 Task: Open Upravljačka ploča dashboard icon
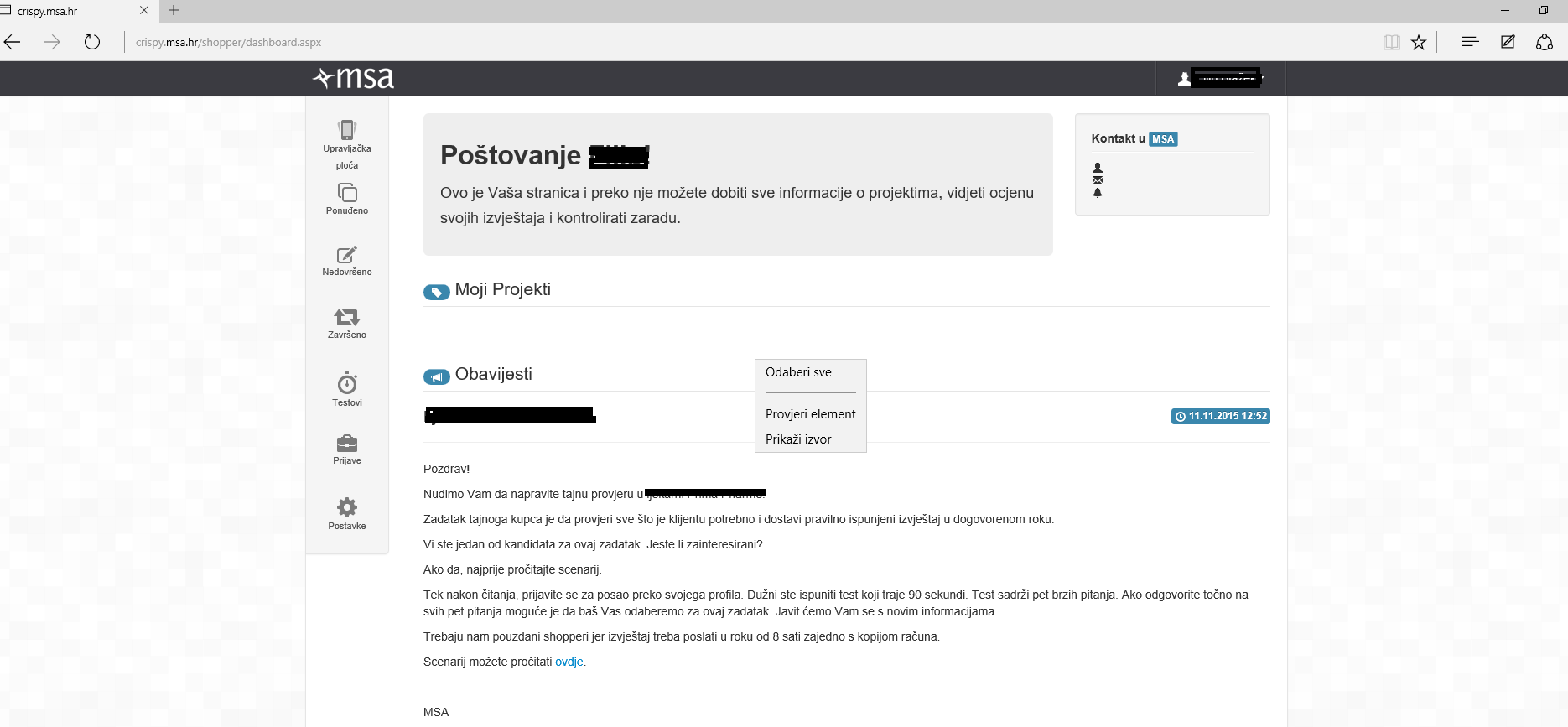[x=347, y=130]
